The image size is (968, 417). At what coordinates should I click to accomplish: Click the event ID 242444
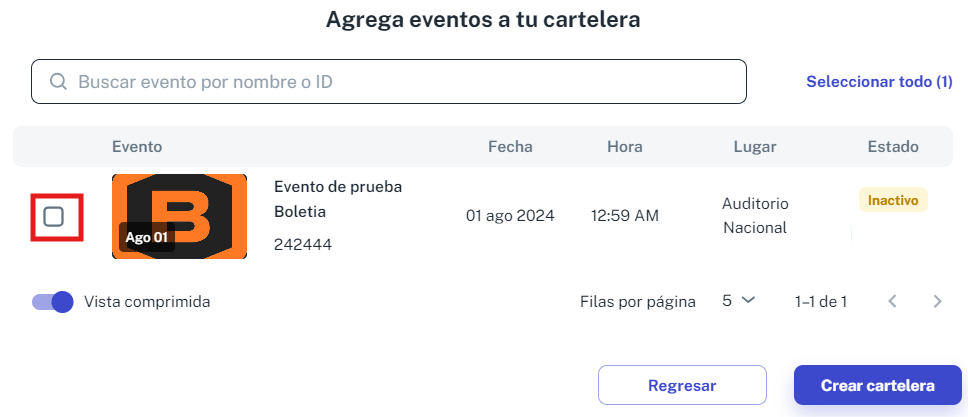[x=302, y=245]
